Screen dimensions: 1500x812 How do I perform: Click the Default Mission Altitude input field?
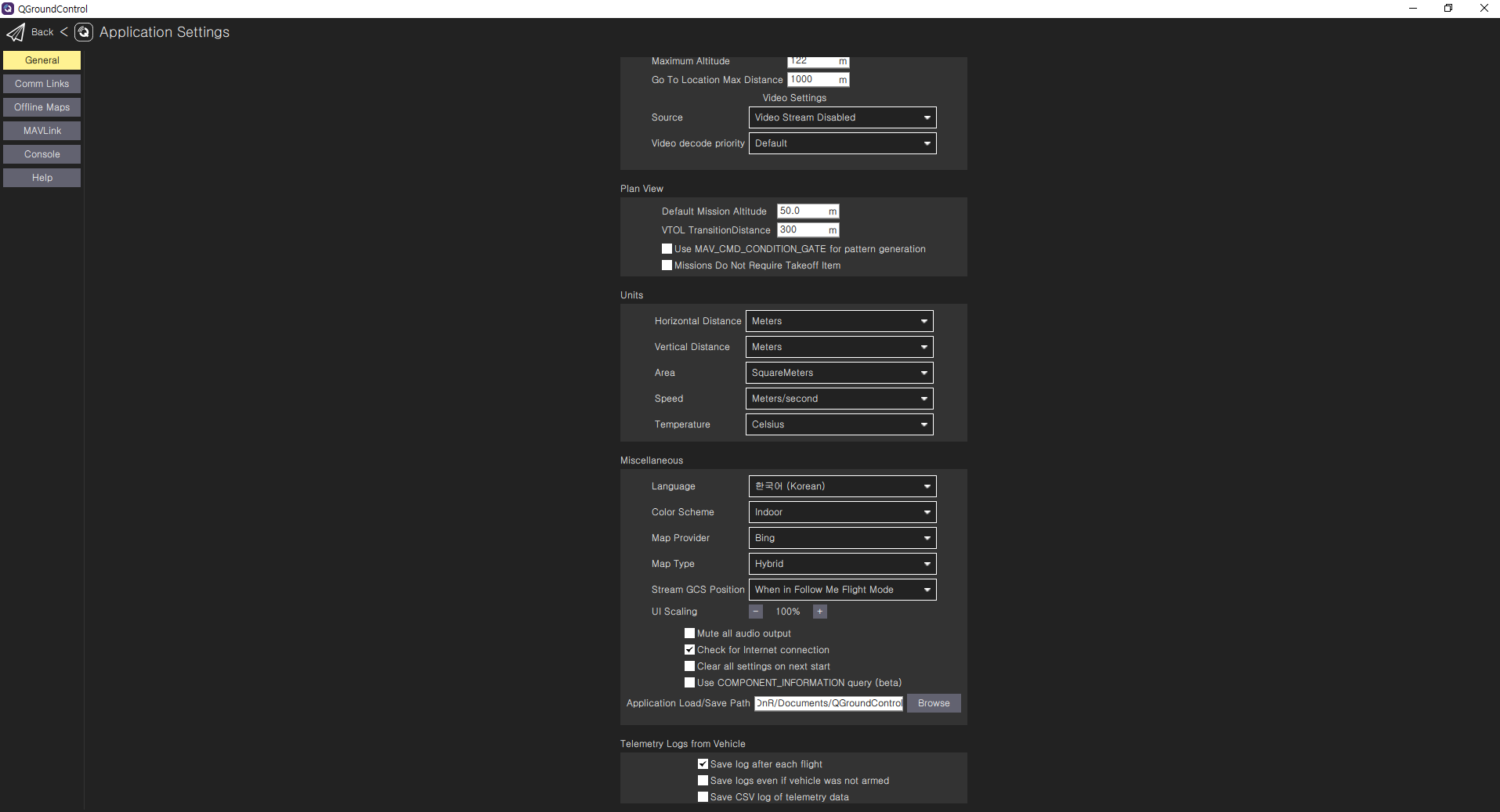pyautogui.click(x=808, y=211)
